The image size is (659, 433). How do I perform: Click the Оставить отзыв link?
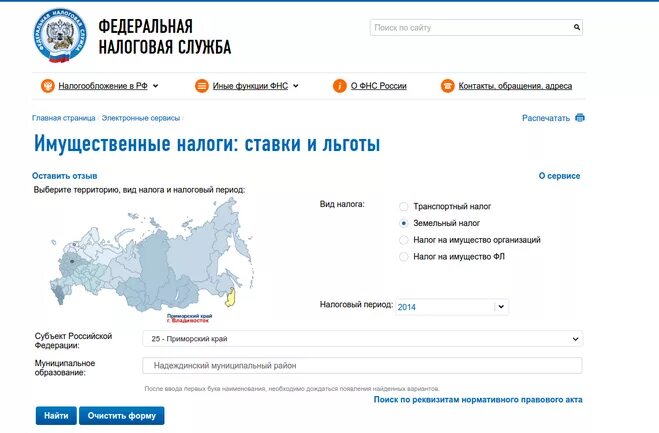[65, 176]
